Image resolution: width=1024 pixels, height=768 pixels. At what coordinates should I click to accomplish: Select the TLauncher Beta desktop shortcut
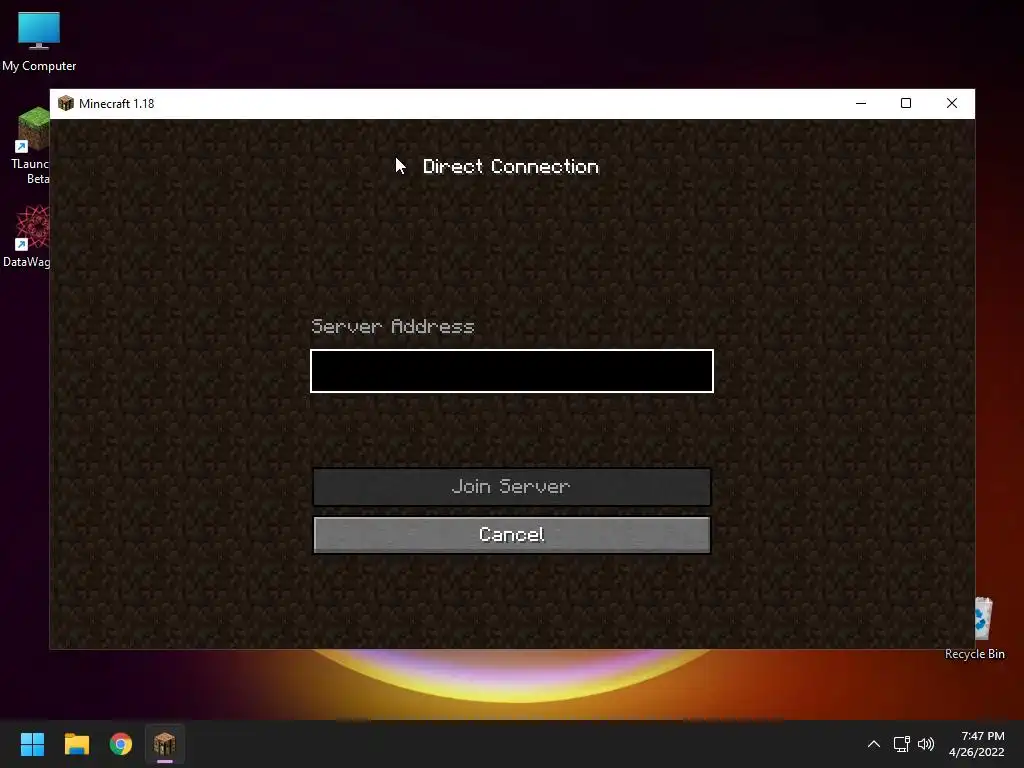click(x=31, y=146)
